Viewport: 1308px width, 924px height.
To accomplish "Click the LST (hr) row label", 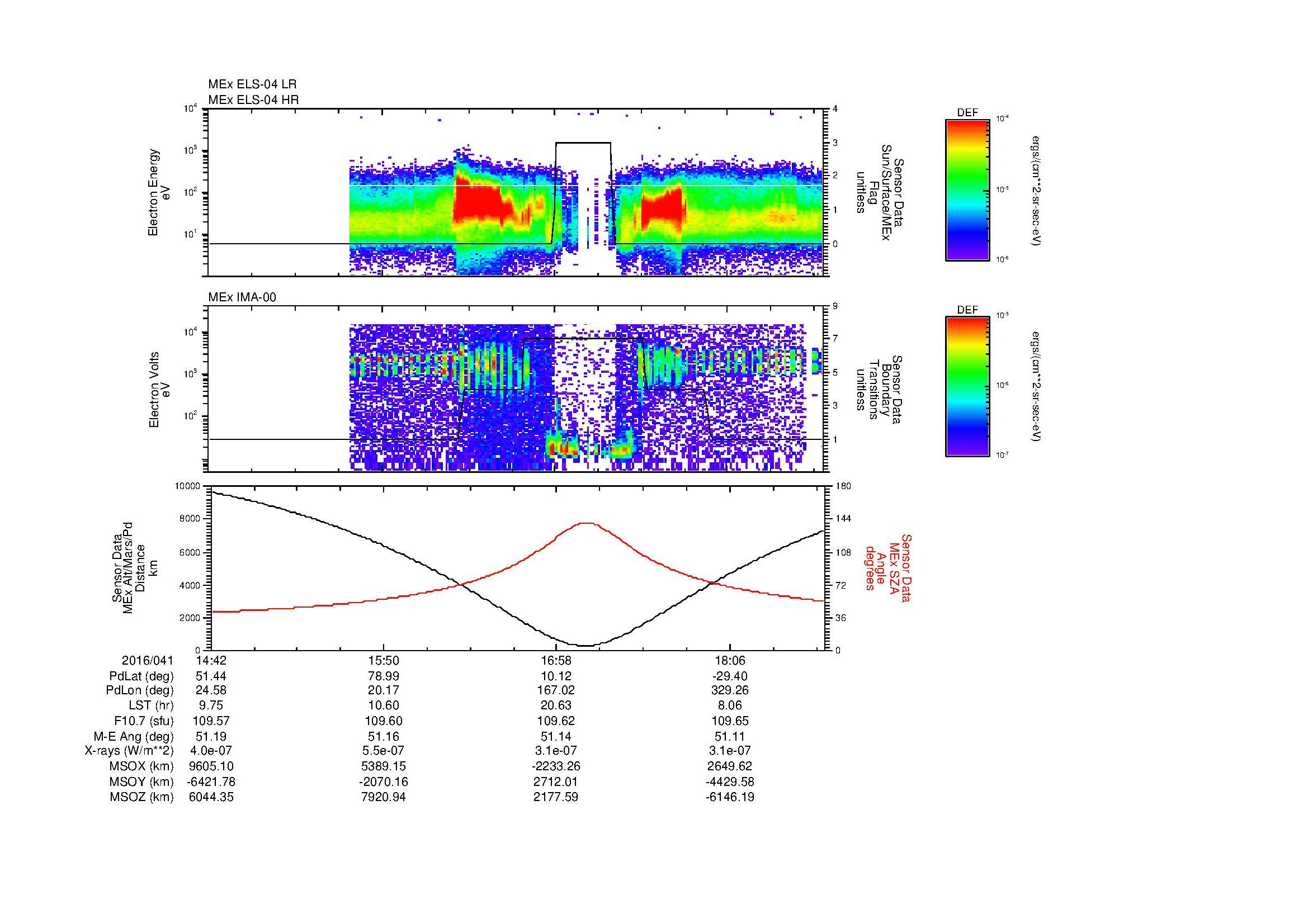I will click(x=151, y=705).
